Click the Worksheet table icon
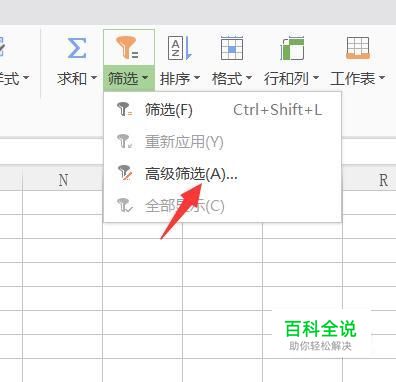The height and width of the screenshot is (382, 396). point(358,48)
